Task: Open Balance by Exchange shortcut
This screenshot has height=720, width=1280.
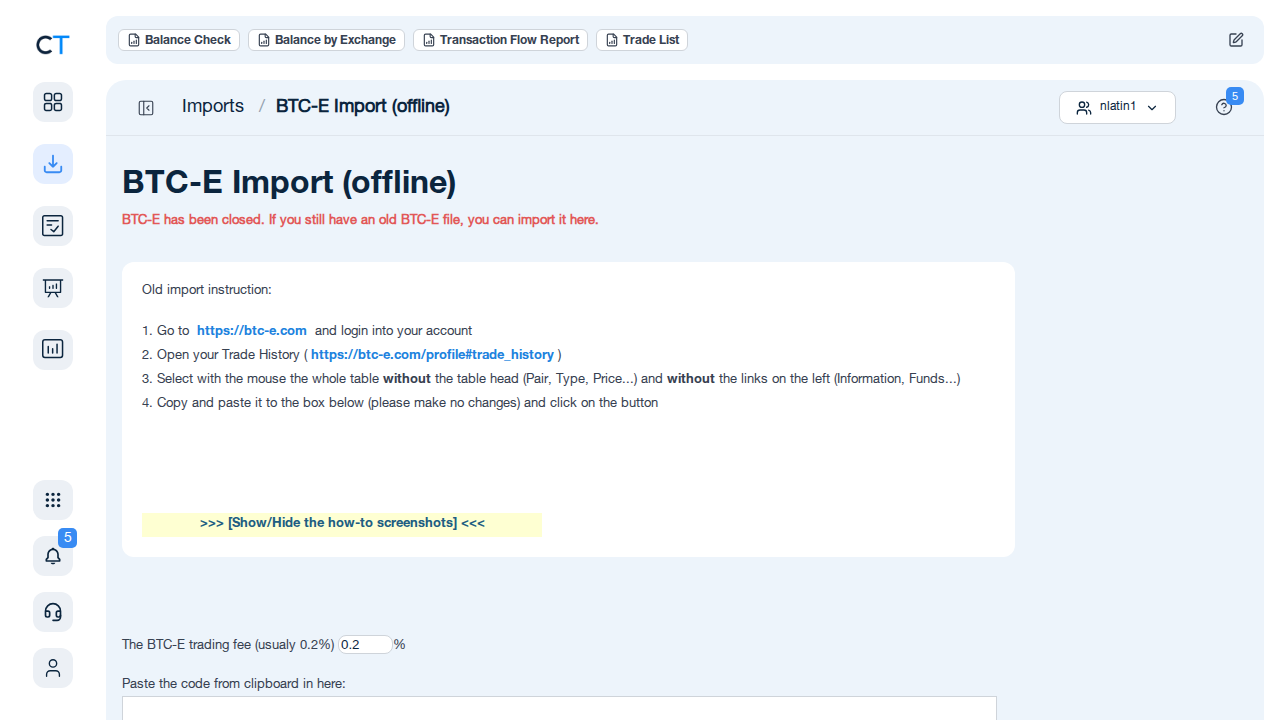Action: click(x=326, y=40)
